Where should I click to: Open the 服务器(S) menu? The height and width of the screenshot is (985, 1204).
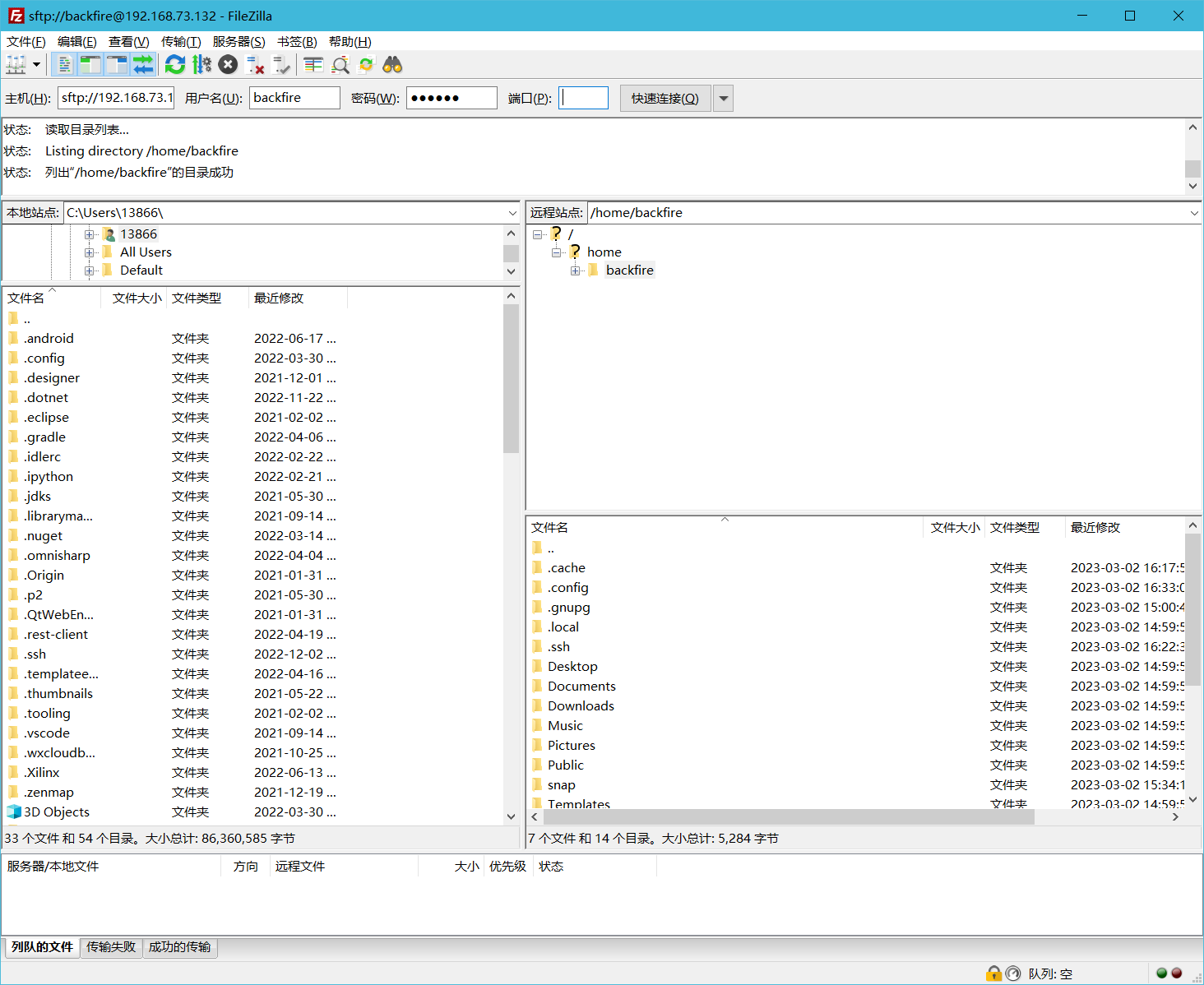238,41
